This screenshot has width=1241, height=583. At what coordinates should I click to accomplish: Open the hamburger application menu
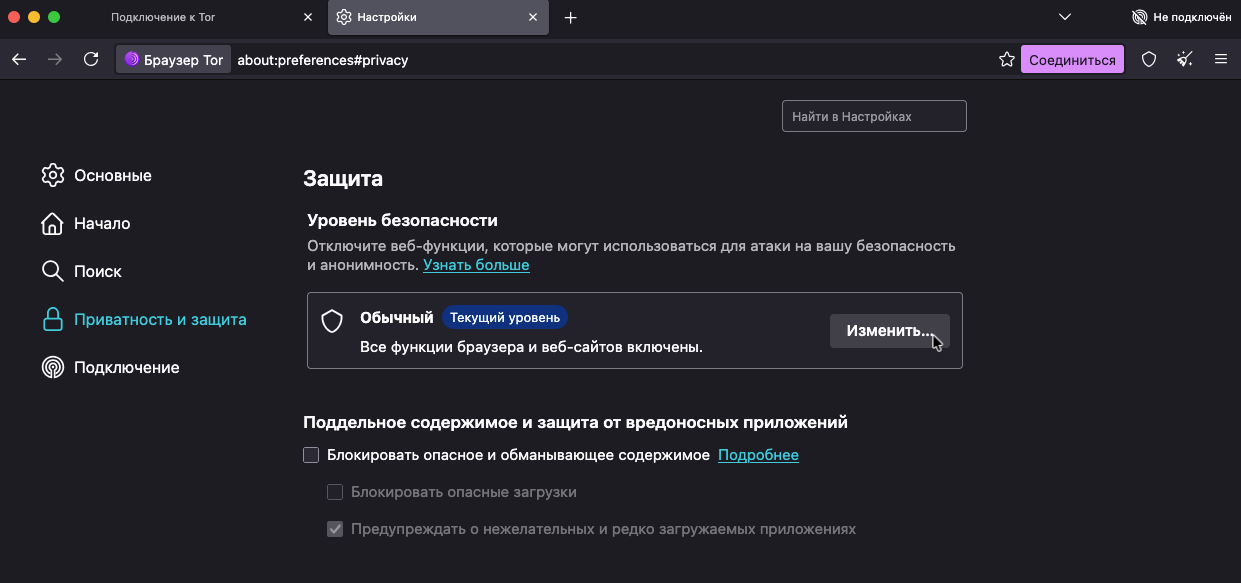click(1220, 59)
